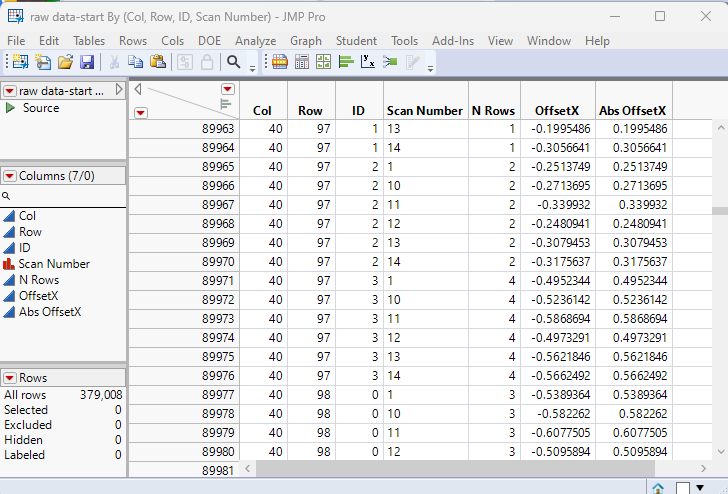
Task: Open the red triangle menu for Columns panel
Action: tap(10, 176)
